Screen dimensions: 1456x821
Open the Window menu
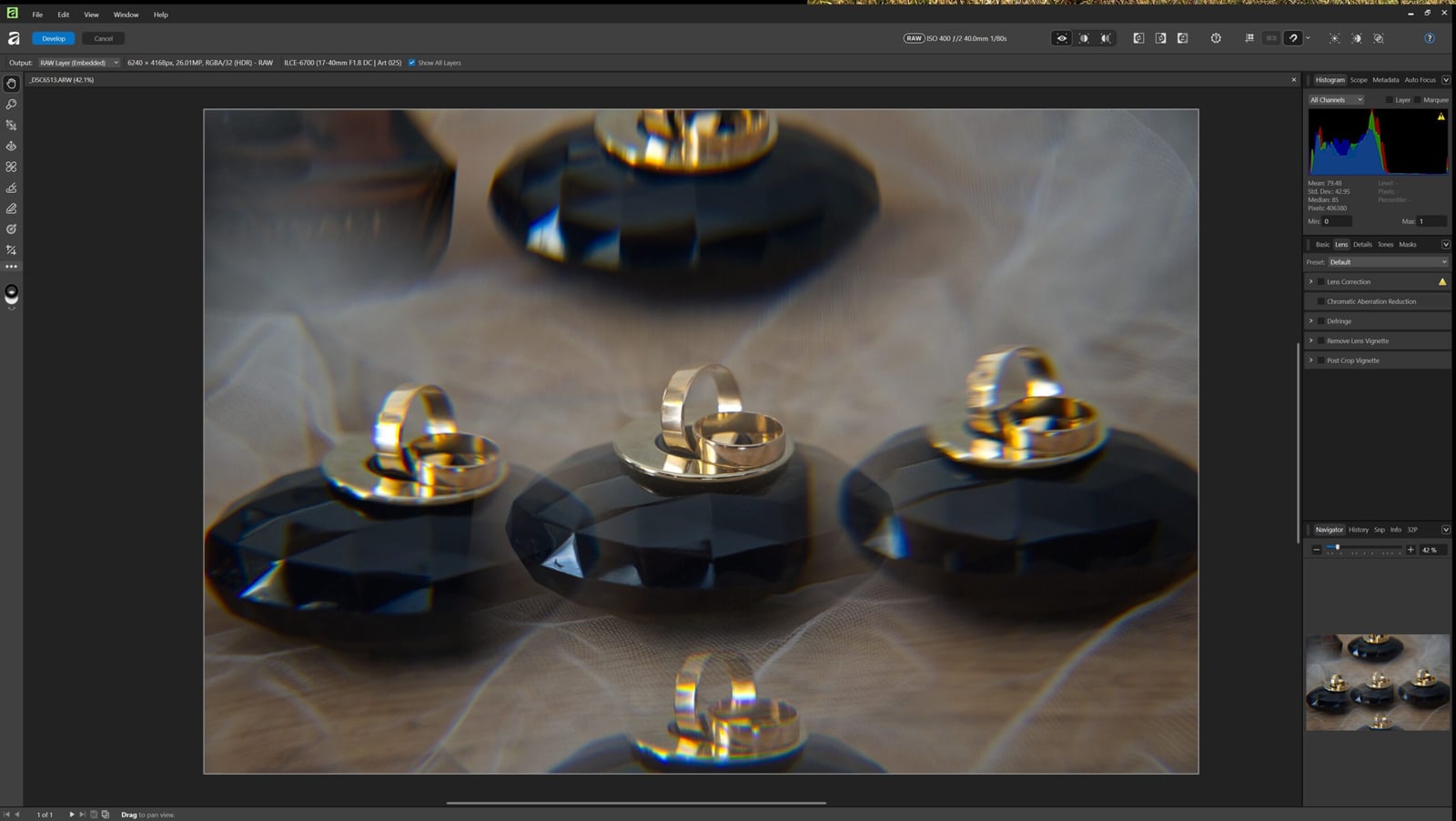coord(126,15)
